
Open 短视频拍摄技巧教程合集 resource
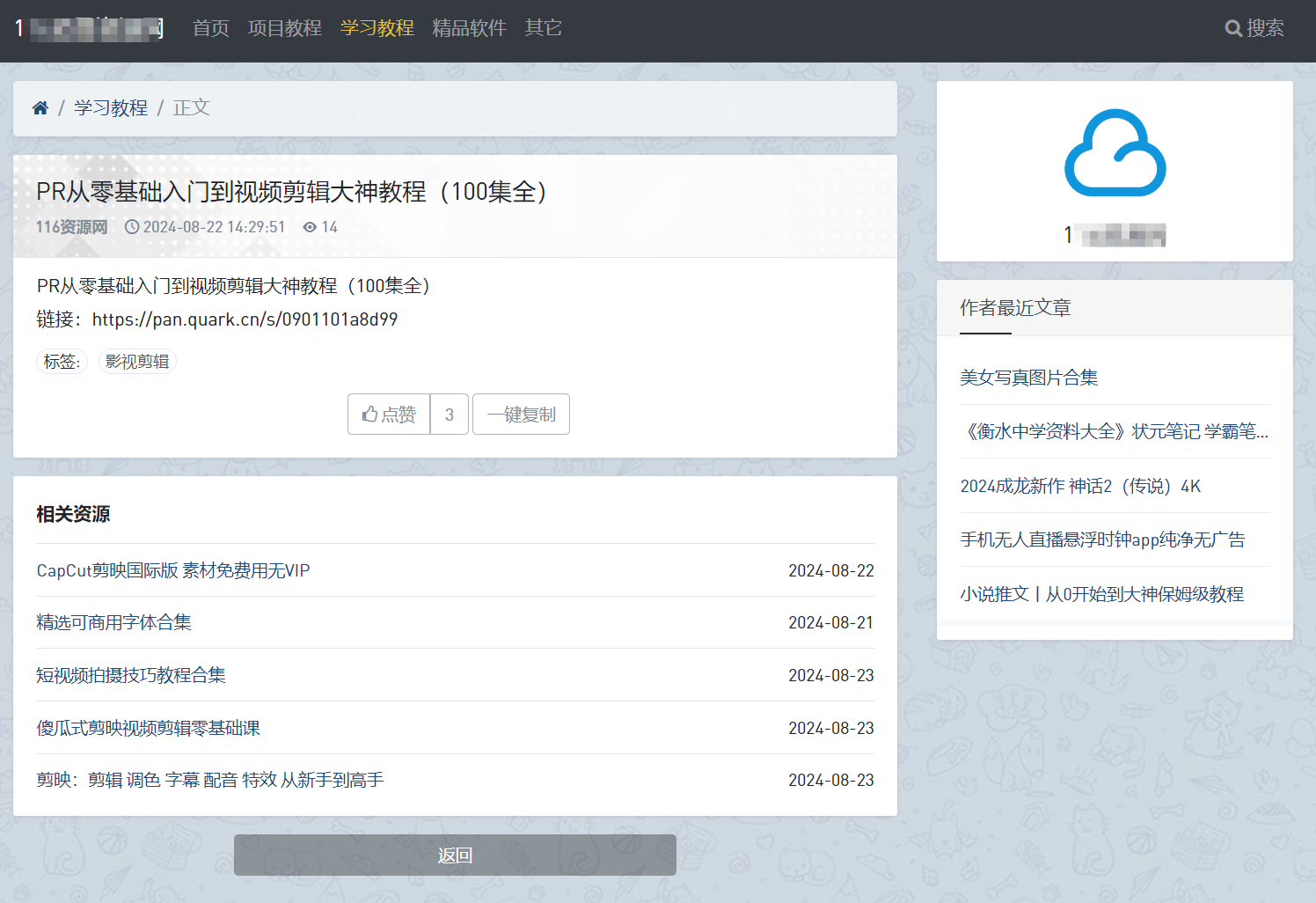click(131, 675)
